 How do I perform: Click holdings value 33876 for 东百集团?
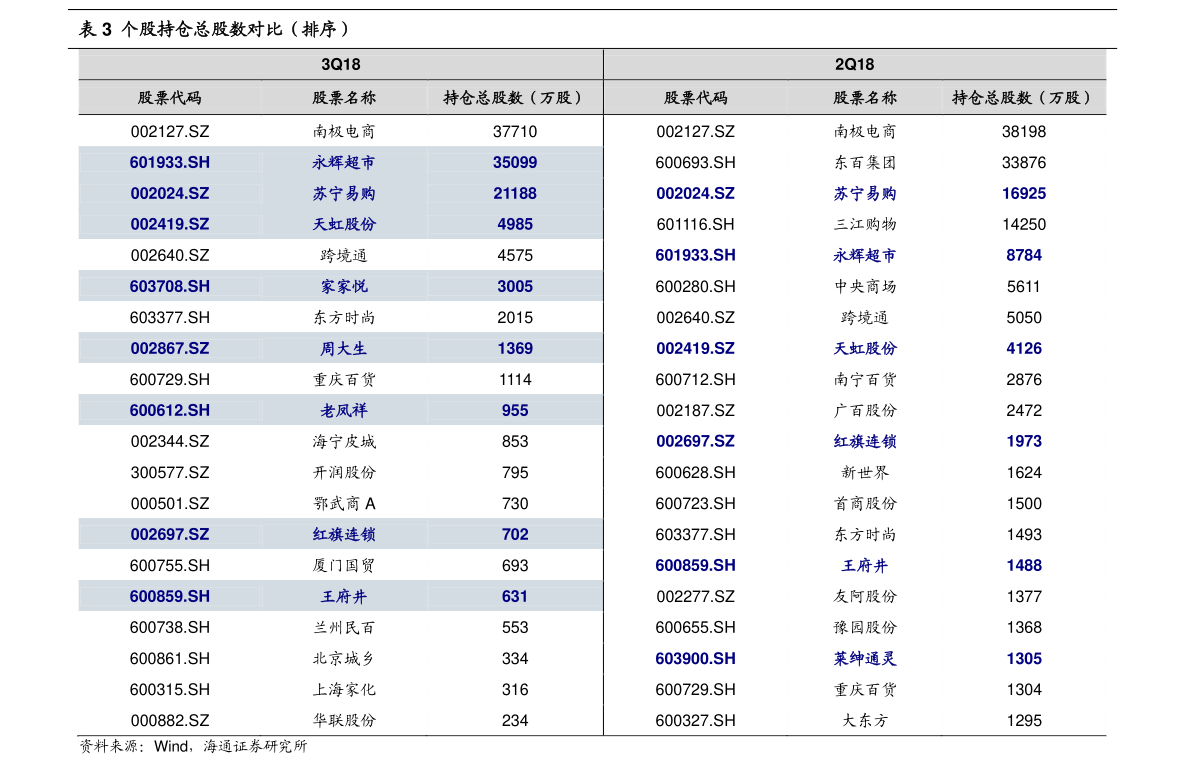pyautogui.click(x=1024, y=163)
